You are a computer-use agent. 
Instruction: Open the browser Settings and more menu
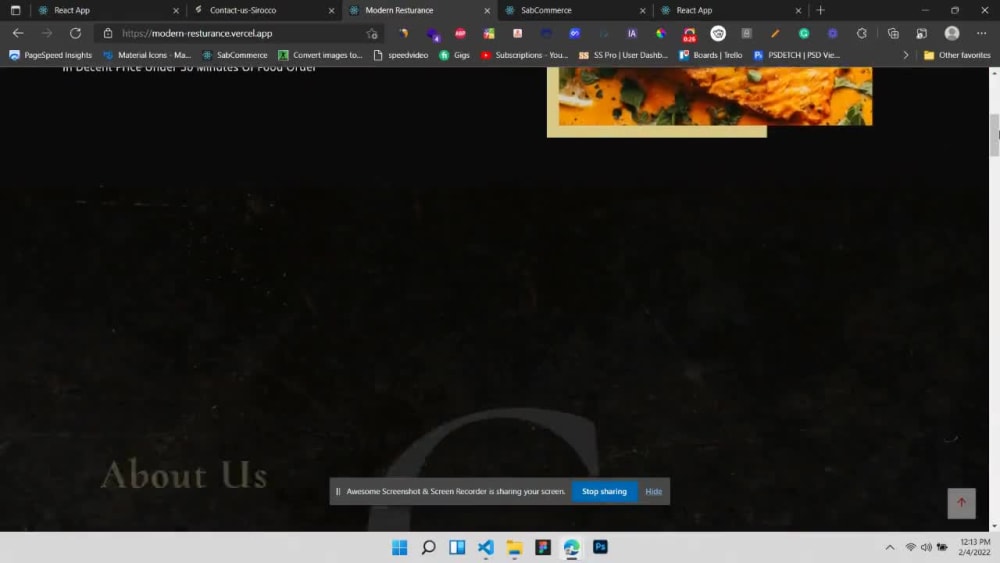point(982,33)
